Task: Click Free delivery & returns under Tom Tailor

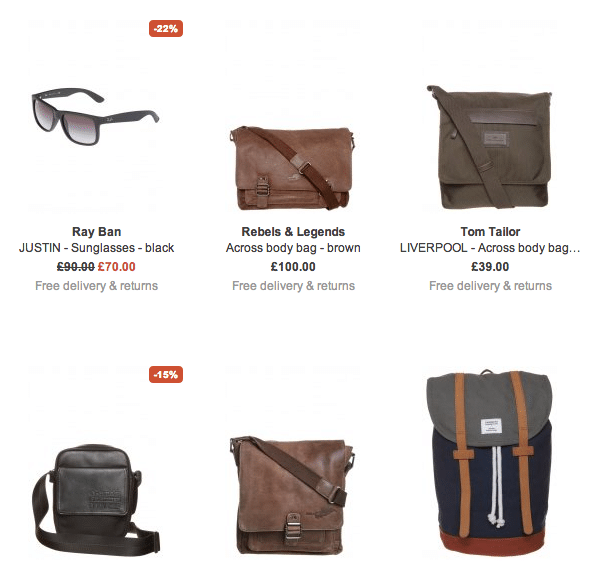Action: point(490,286)
